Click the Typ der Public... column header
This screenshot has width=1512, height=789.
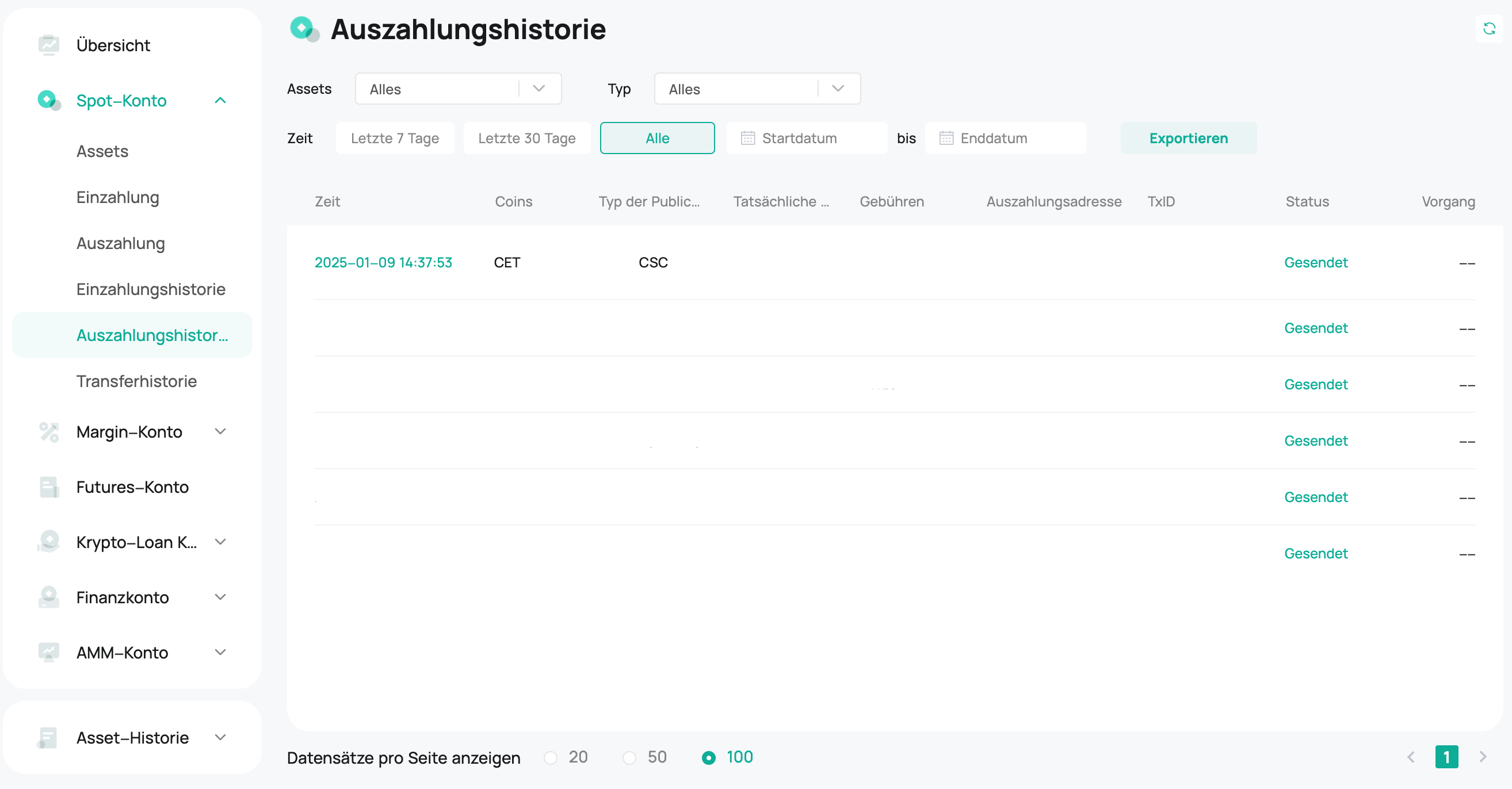point(648,201)
